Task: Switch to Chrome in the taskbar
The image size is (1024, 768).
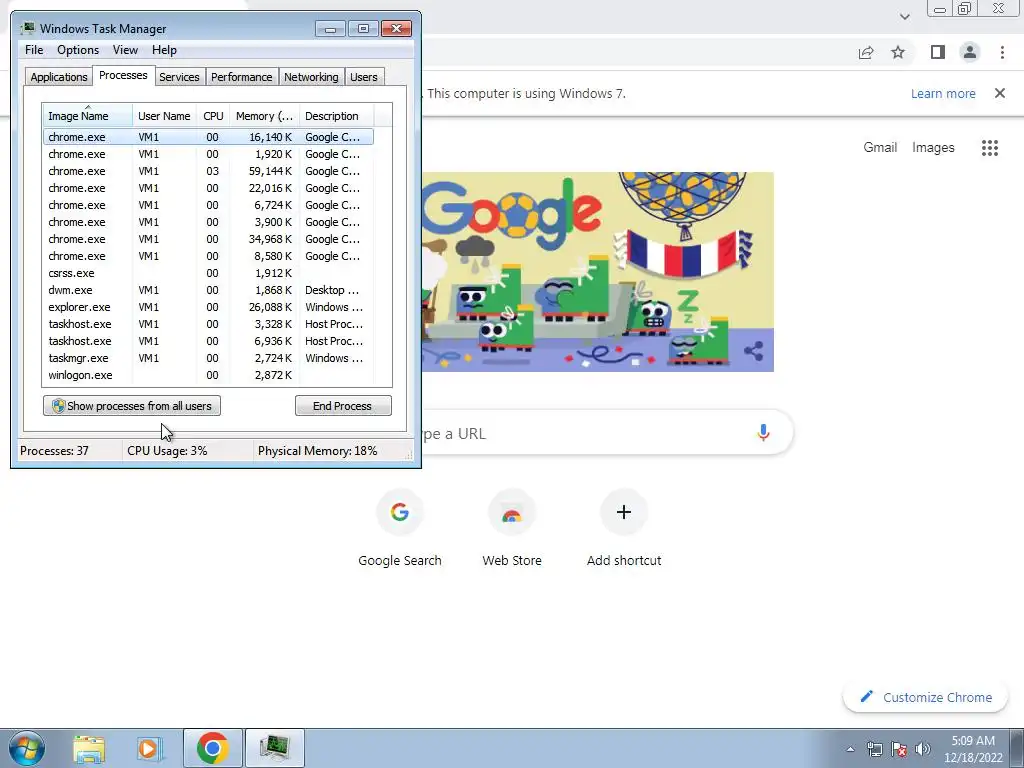Action: 212,748
